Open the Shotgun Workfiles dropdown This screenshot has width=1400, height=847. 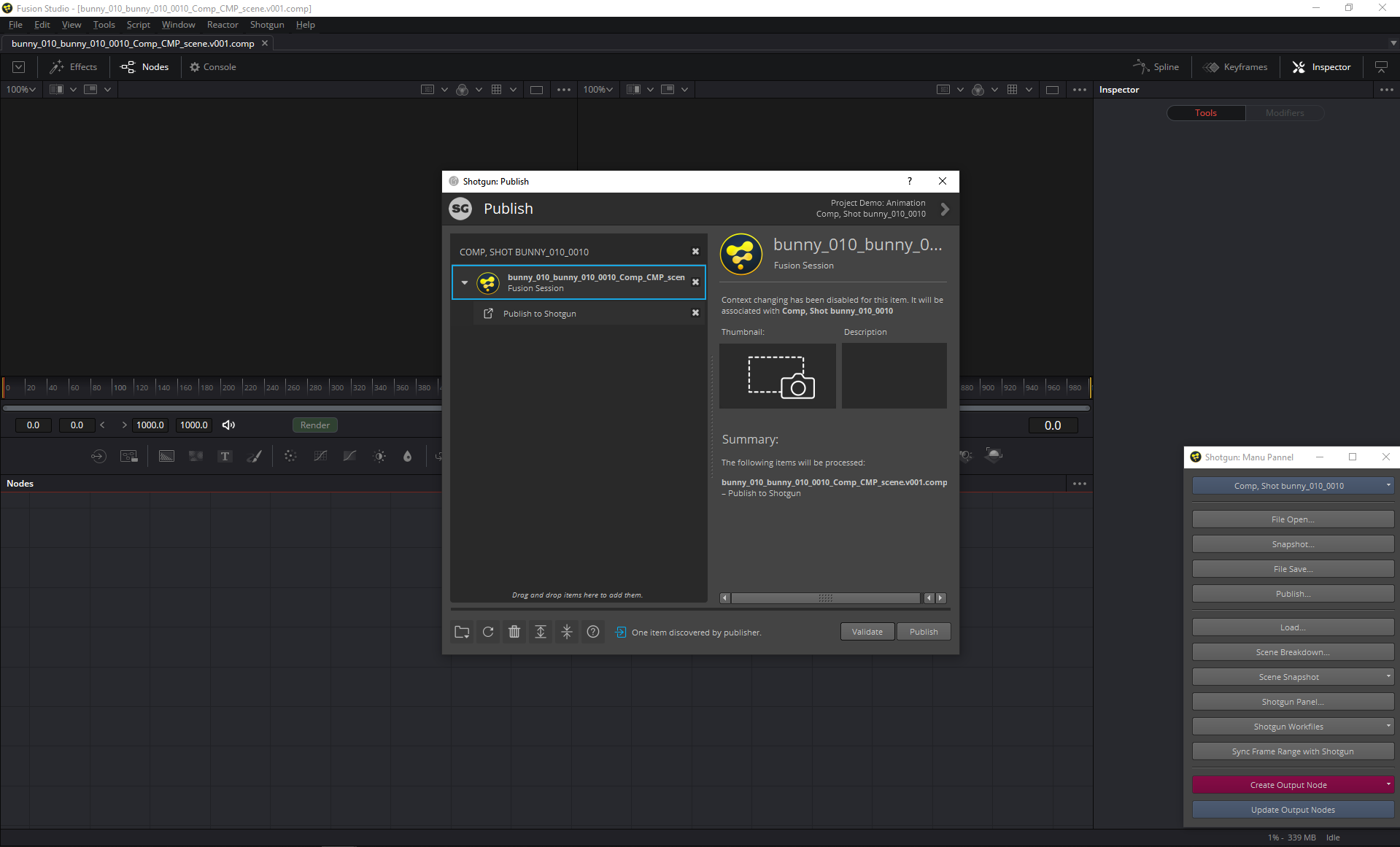tap(1388, 726)
